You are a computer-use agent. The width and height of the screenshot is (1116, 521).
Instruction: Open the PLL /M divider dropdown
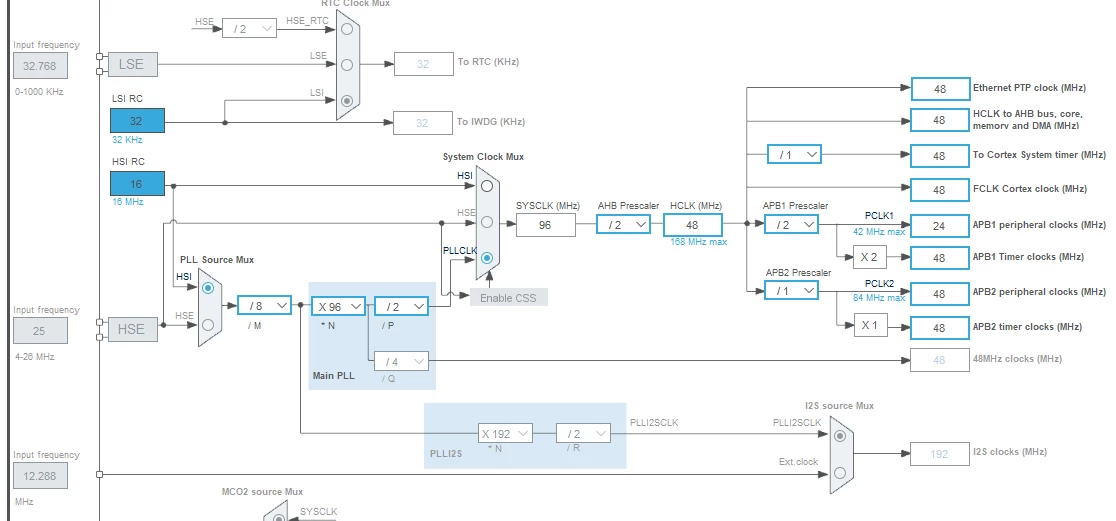point(264,306)
